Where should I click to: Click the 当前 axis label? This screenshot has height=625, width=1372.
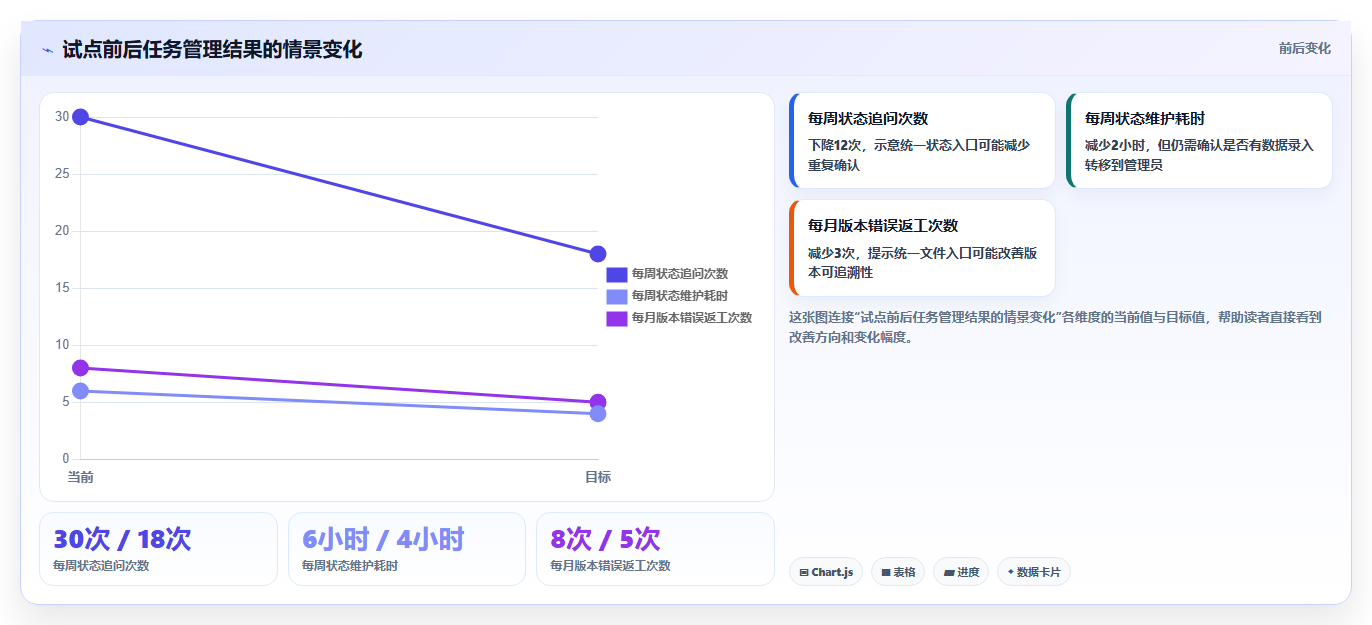(81, 477)
